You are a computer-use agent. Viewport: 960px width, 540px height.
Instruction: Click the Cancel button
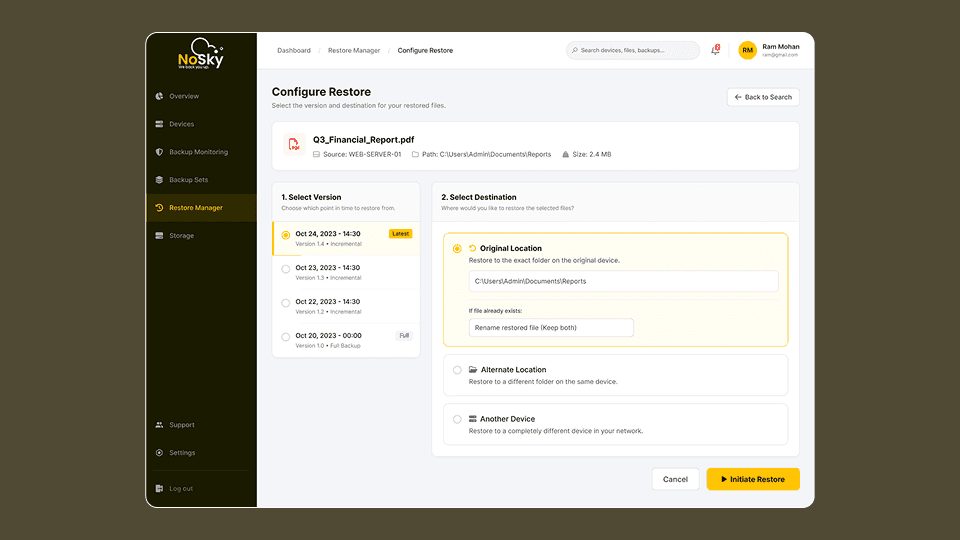click(x=675, y=479)
